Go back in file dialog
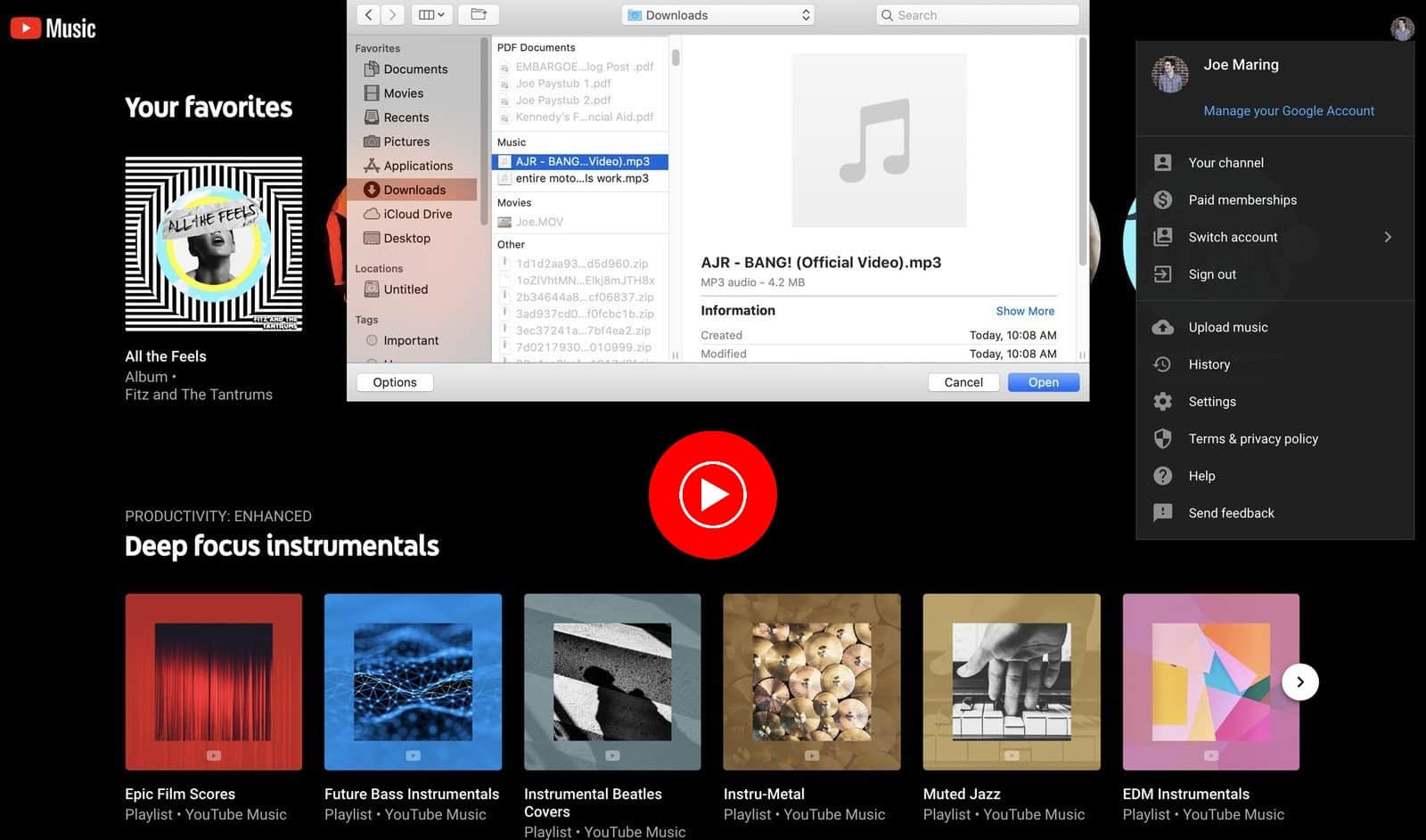Screen dimensions: 1426x840 pyautogui.click(x=369, y=14)
